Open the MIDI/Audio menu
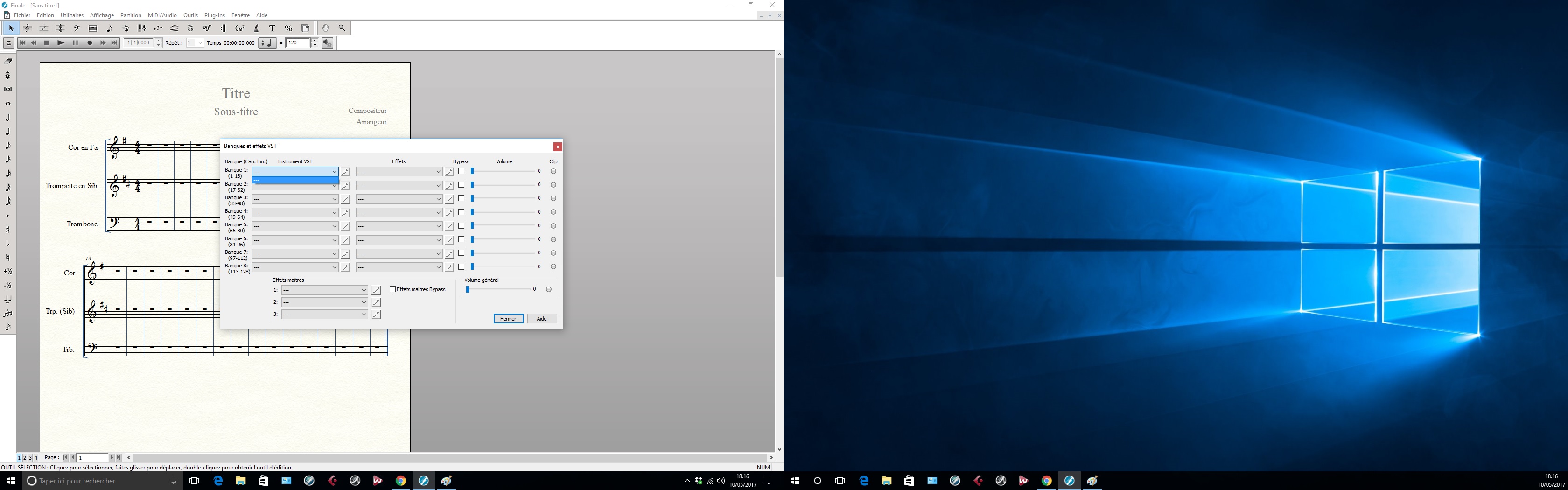Screen dimensions: 1568x490 pos(162,15)
